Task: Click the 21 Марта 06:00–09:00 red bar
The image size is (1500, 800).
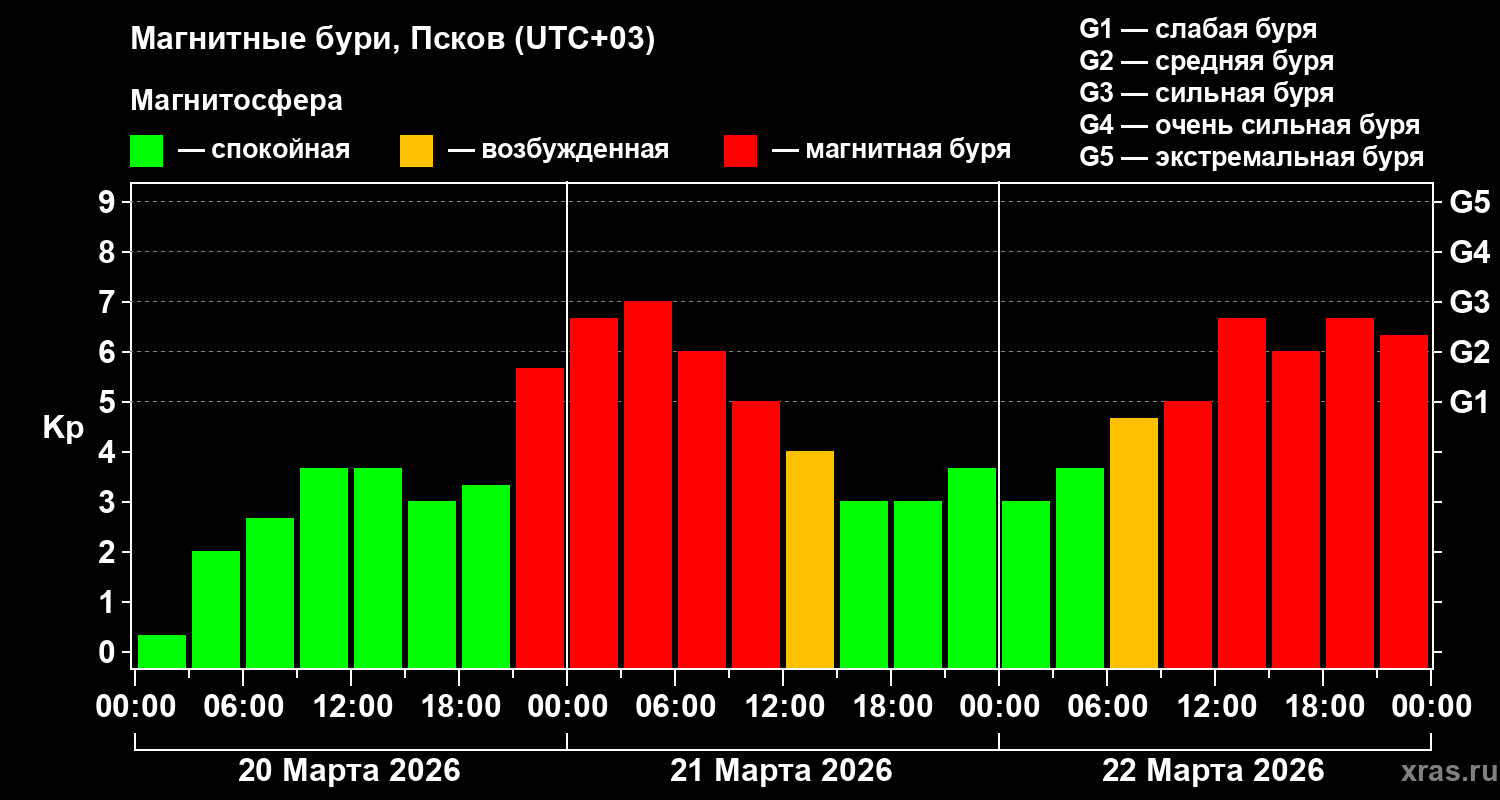Action: (702, 510)
